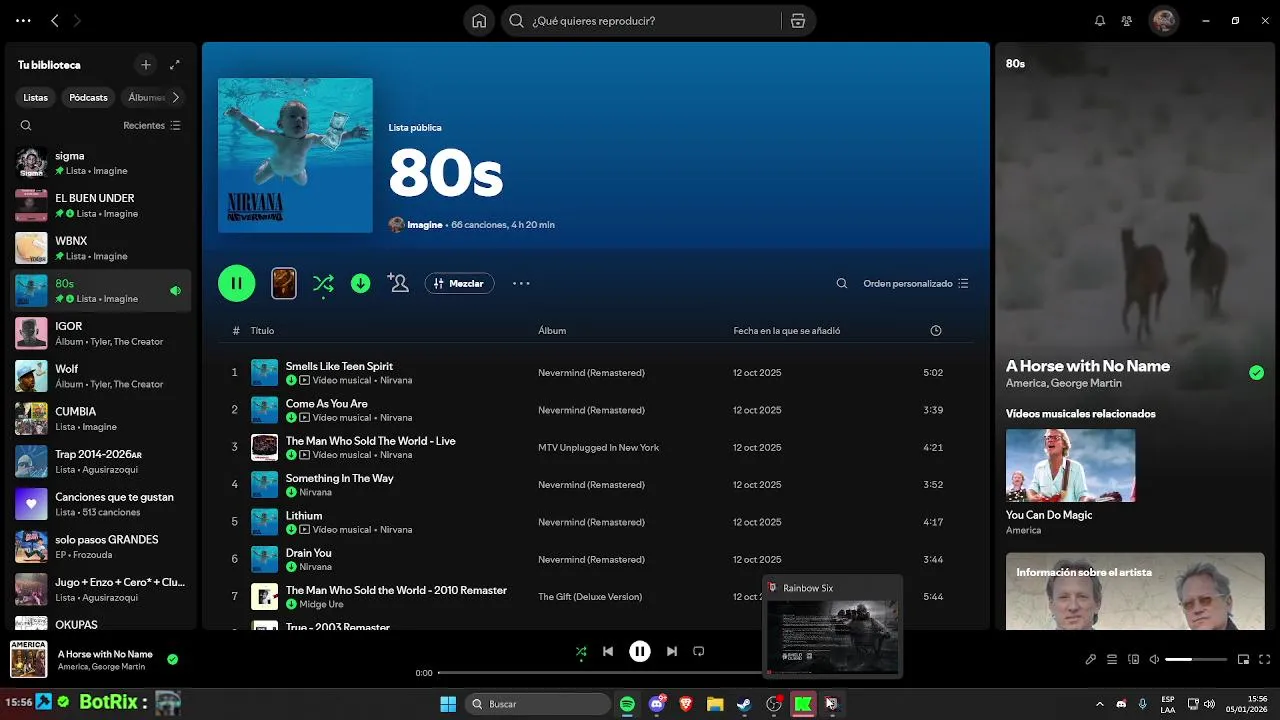Expand Tu biblioteca panel

(x=175, y=65)
